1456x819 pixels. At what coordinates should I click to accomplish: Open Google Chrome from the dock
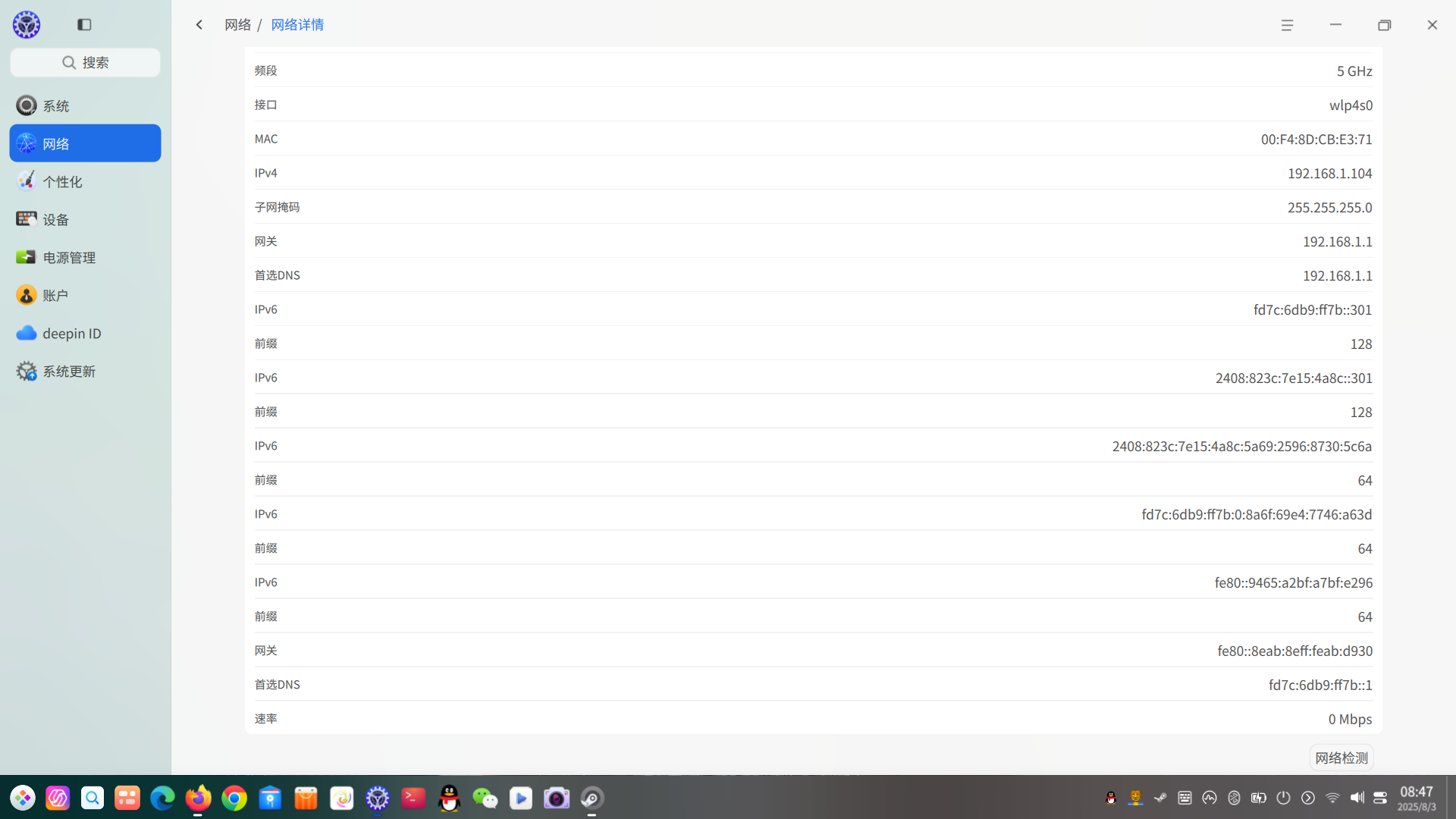pos(234,798)
